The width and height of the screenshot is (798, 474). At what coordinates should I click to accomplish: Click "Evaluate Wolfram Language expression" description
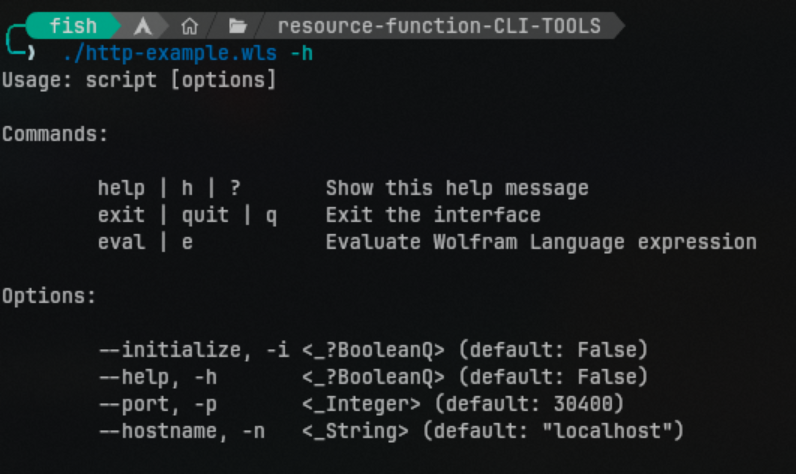pos(540,242)
